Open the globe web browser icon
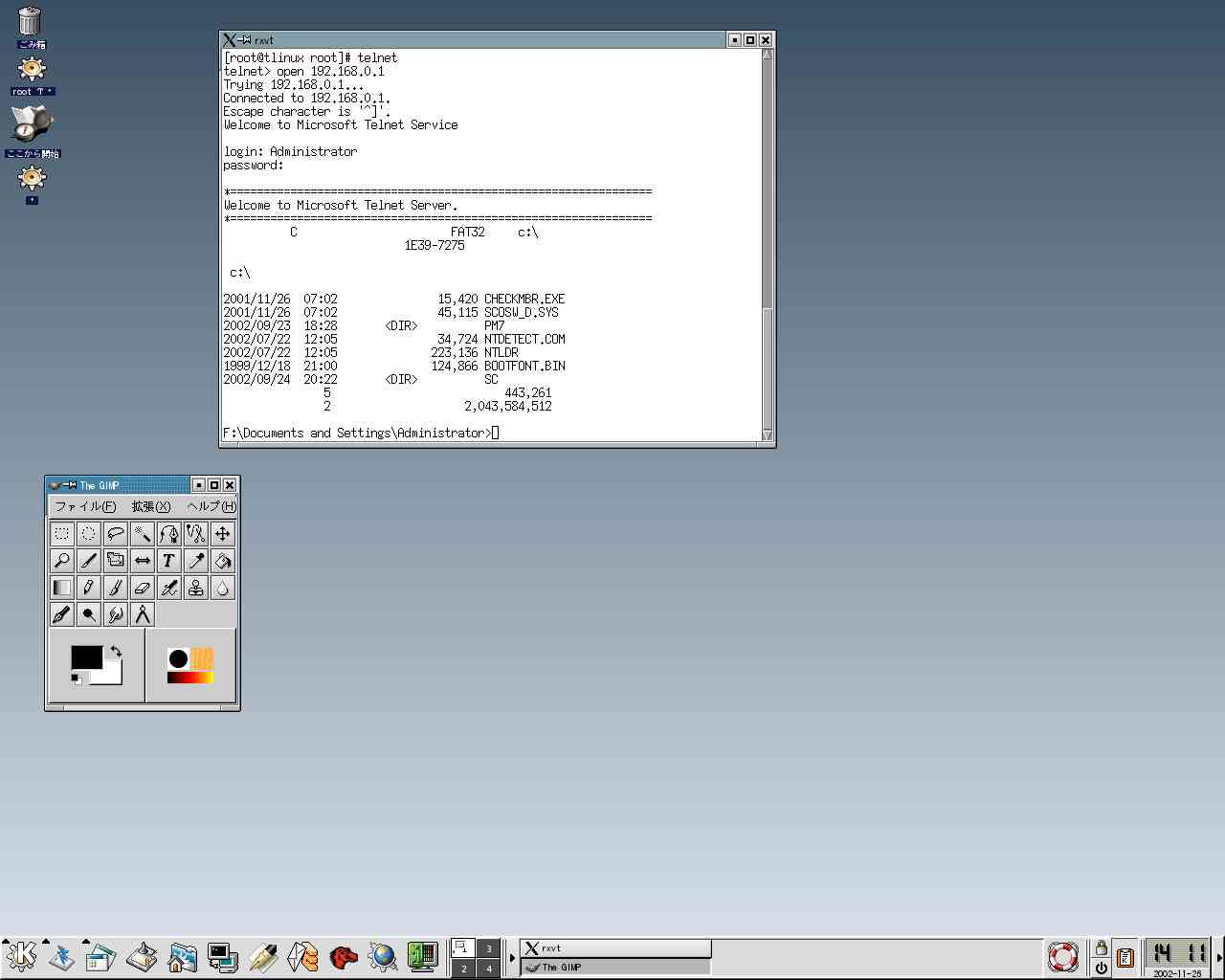Viewport: 1225px width, 980px height. [x=383, y=956]
